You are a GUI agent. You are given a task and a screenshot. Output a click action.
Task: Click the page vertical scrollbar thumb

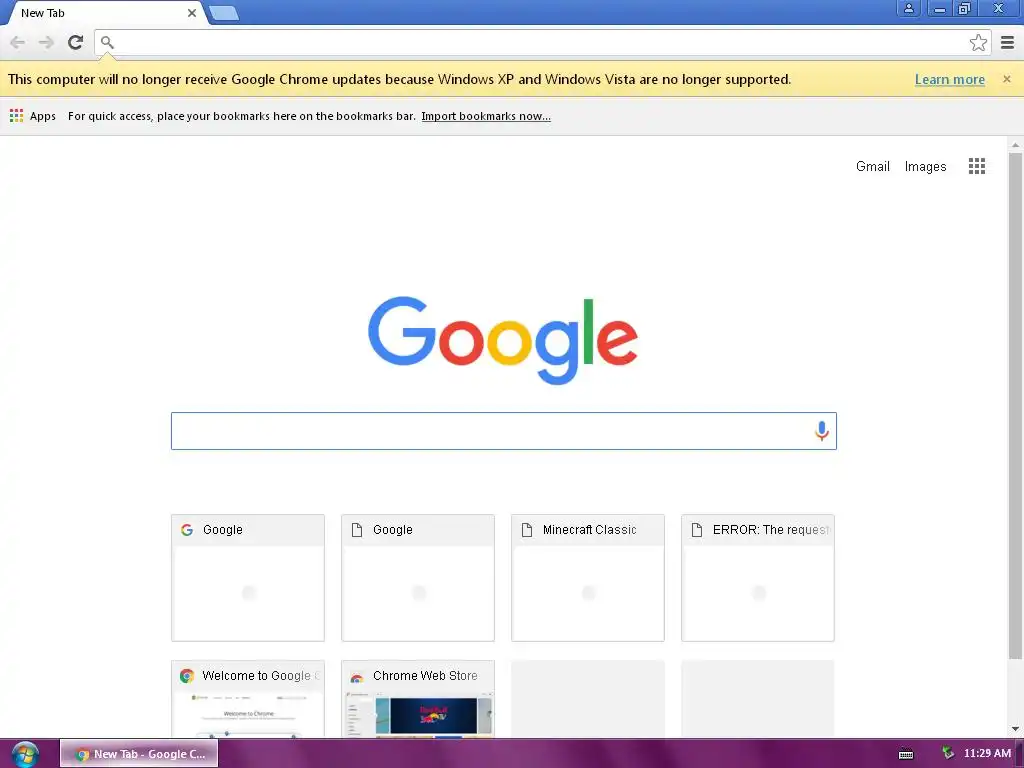point(1015,406)
